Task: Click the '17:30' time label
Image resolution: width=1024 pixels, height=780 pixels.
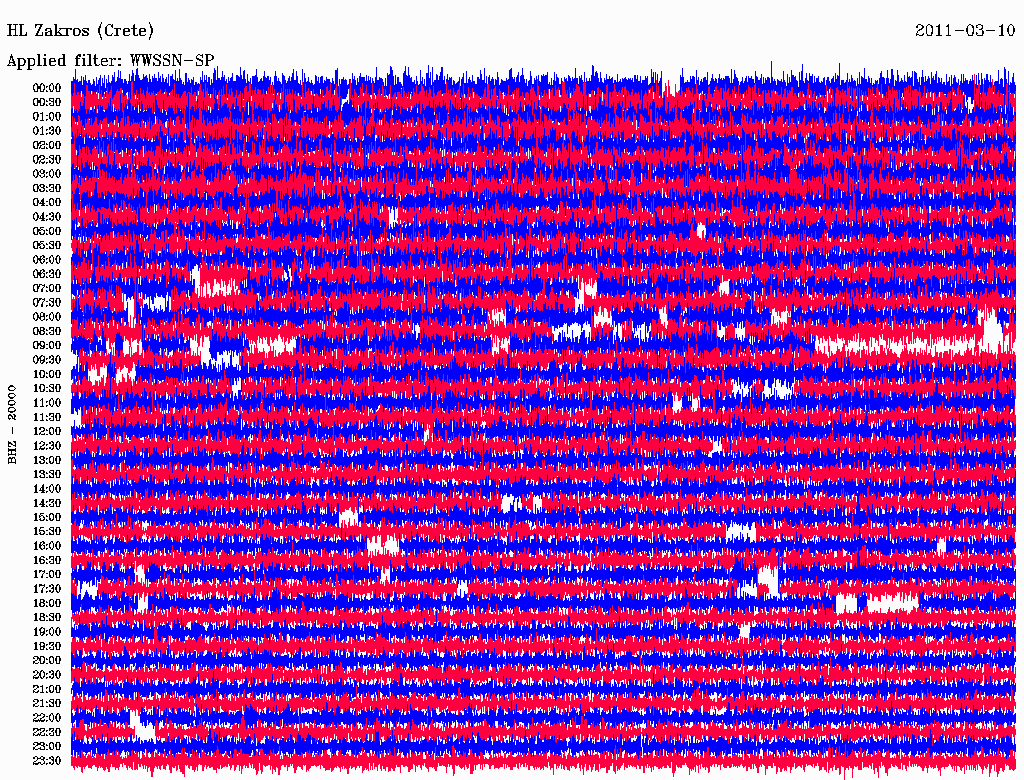Action: pyautogui.click(x=47, y=589)
